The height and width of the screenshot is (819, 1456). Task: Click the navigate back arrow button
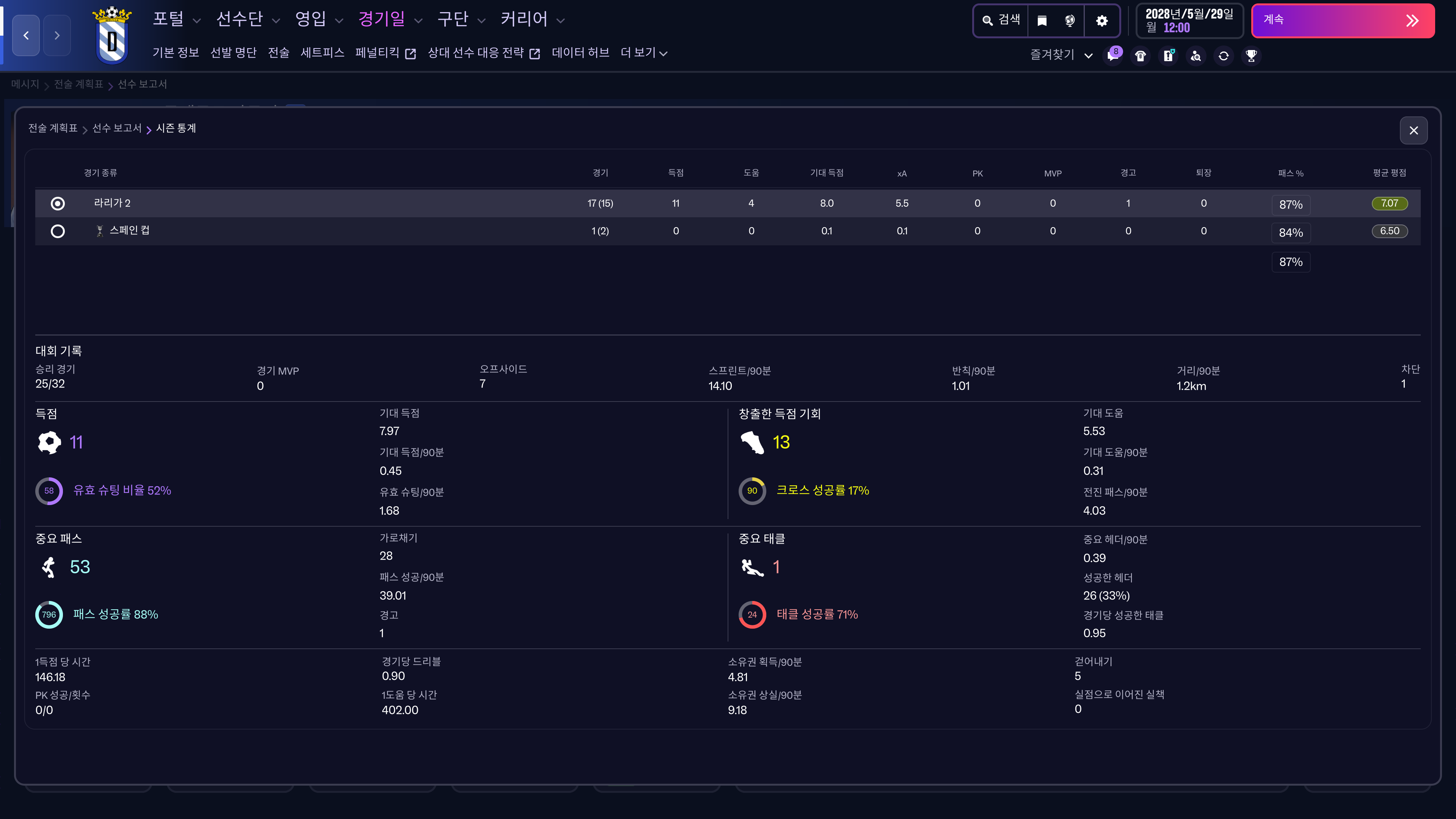pos(26,35)
